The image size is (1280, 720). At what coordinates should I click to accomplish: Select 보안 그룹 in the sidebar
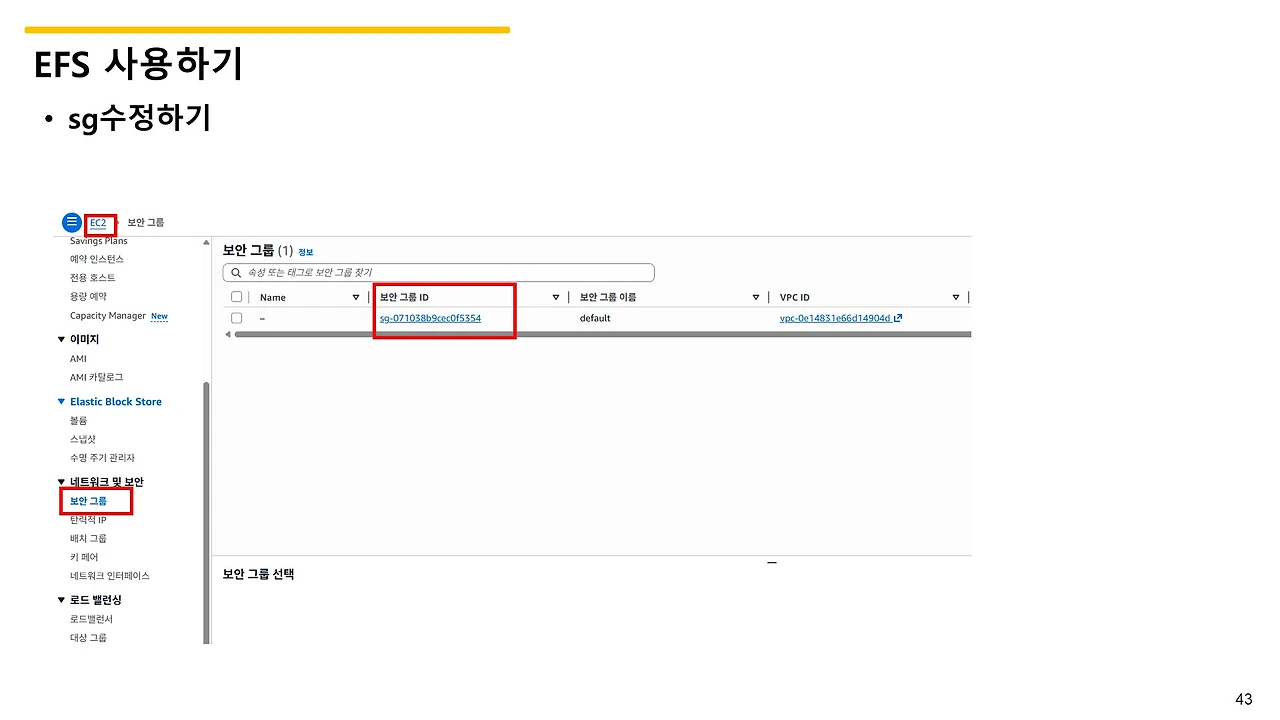pos(88,501)
